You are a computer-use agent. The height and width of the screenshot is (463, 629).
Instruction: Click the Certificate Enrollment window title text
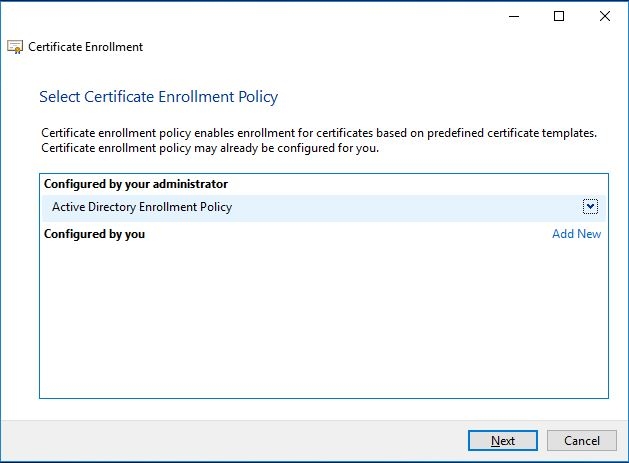[85, 47]
